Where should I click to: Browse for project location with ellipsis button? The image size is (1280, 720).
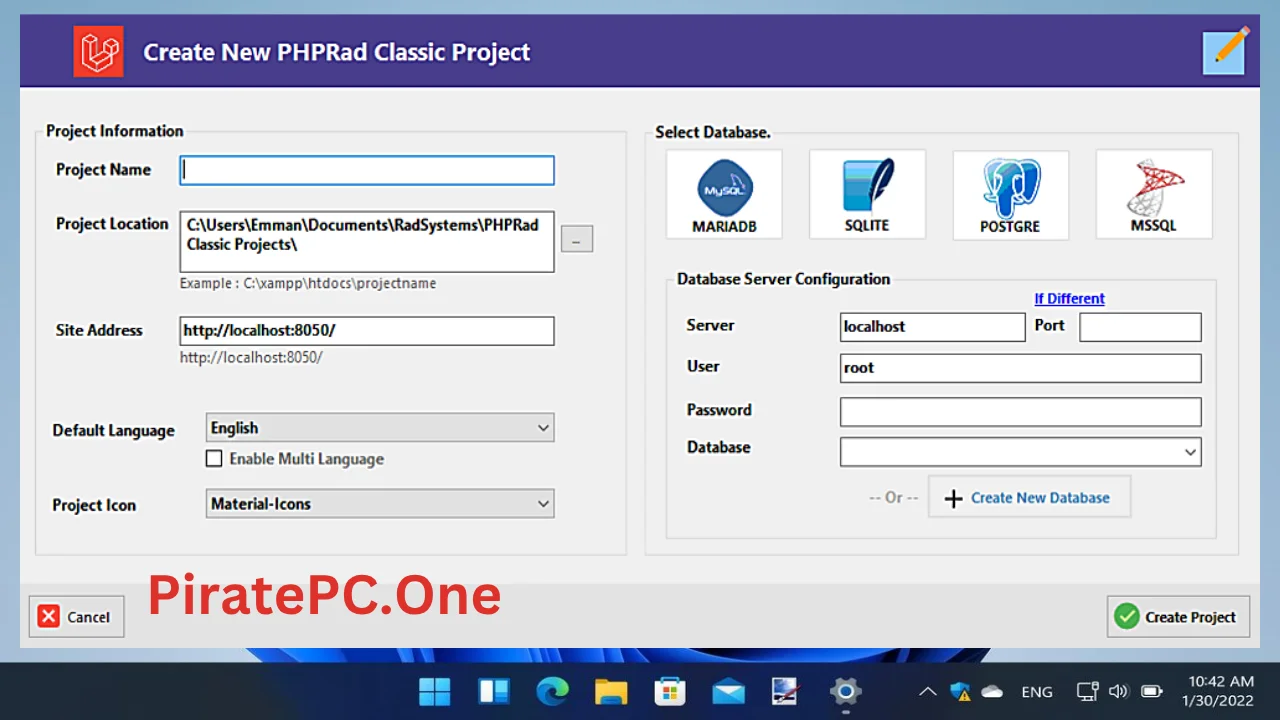[x=577, y=239]
